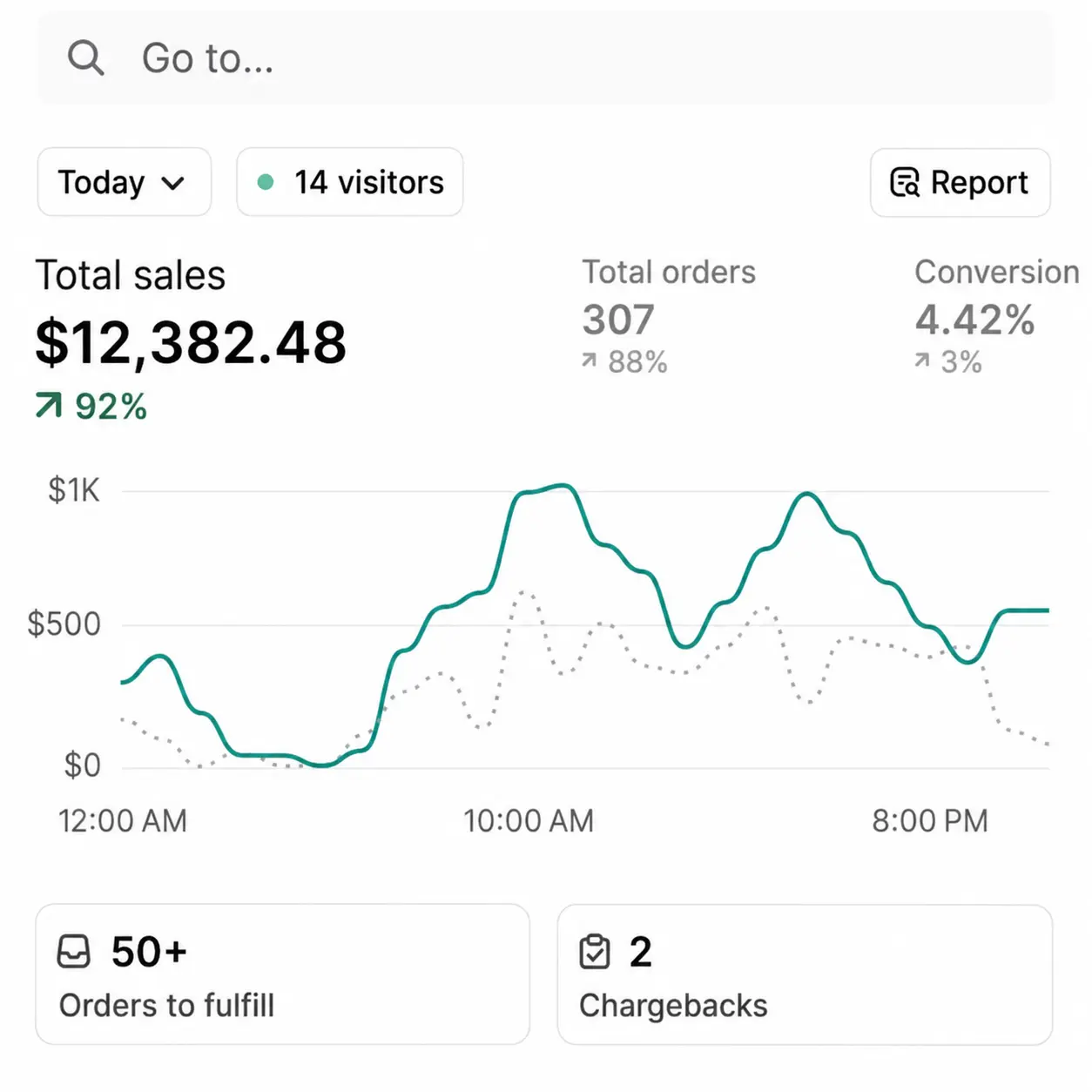1092x1092 pixels.
Task: Click the 10:00 AM time axis label
Action: (x=529, y=821)
